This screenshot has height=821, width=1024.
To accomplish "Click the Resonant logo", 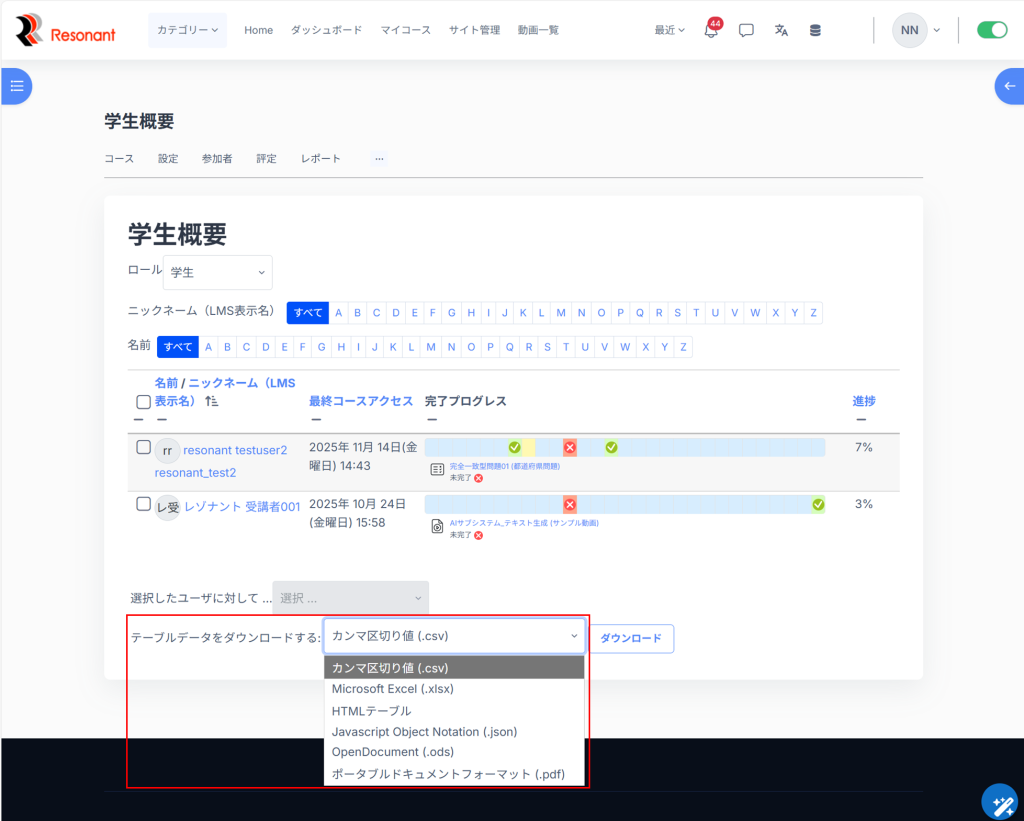I will coord(66,31).
